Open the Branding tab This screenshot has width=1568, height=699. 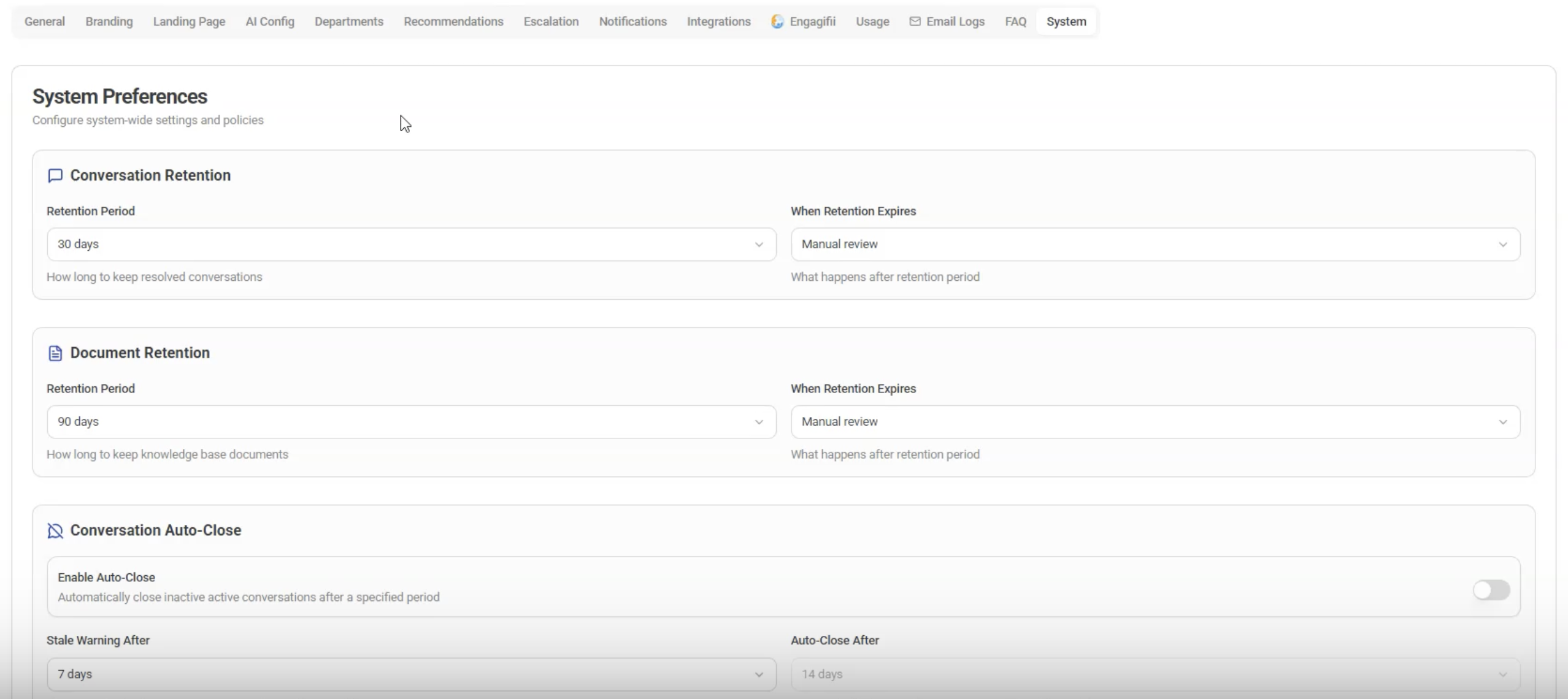pos(109,21)
